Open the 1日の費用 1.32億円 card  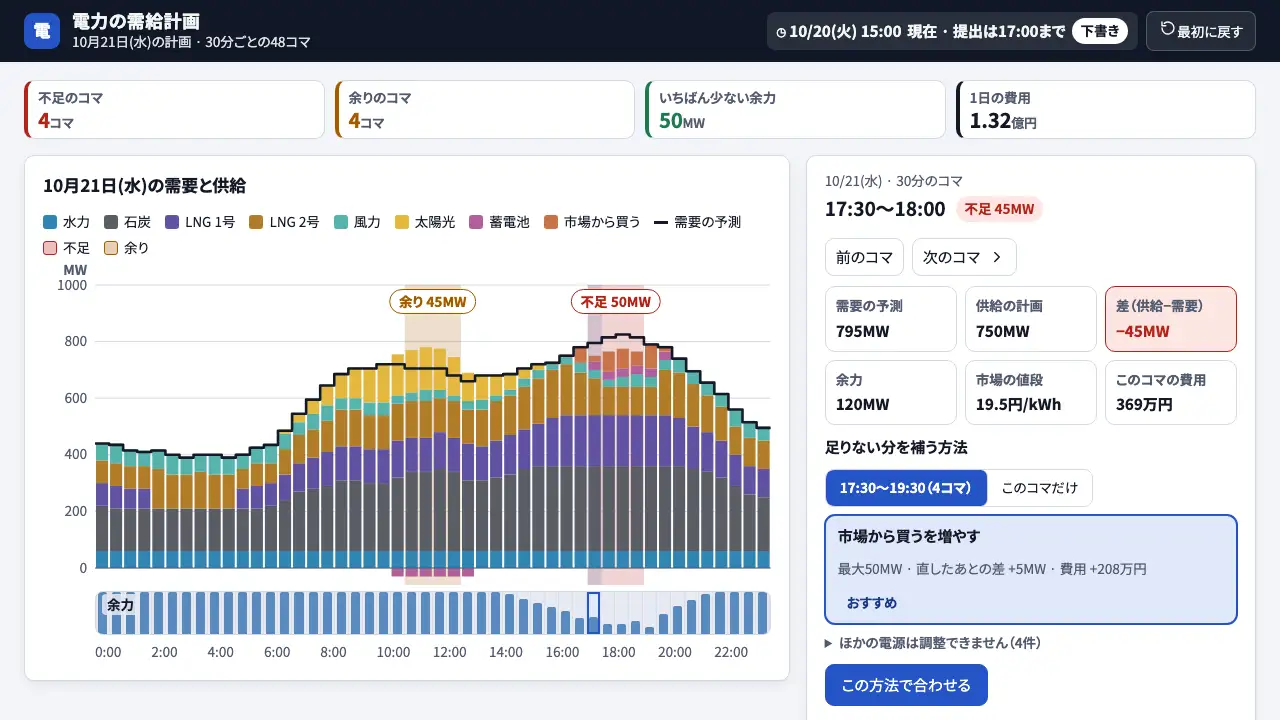pos(1106,110)
